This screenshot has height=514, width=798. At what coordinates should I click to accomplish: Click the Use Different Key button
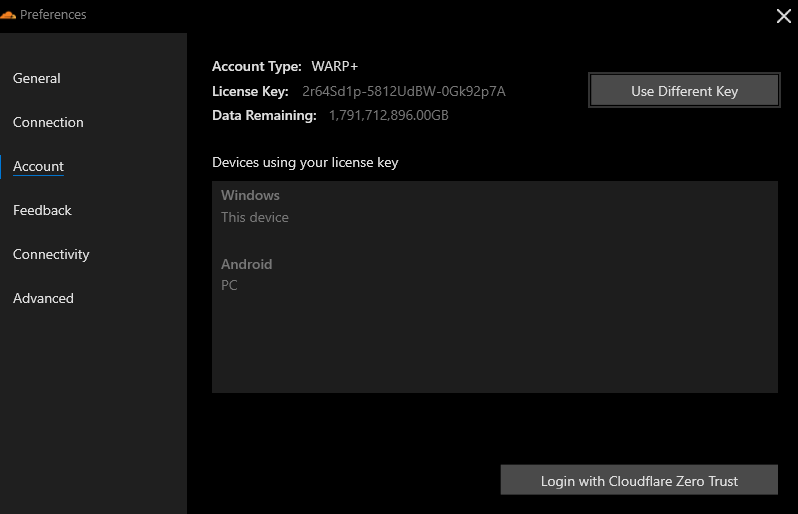point(684,91)
